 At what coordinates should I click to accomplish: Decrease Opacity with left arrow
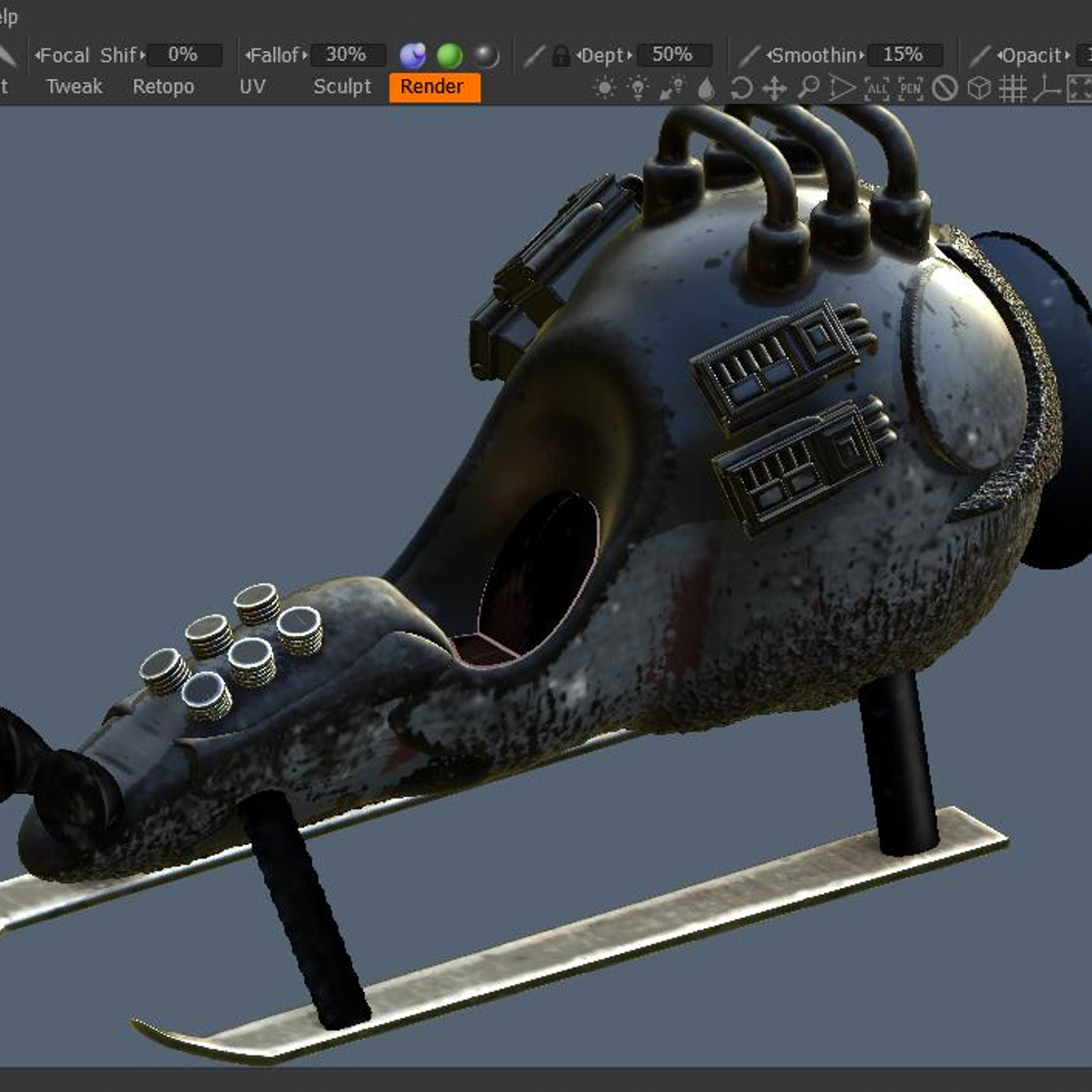point(999,55)
